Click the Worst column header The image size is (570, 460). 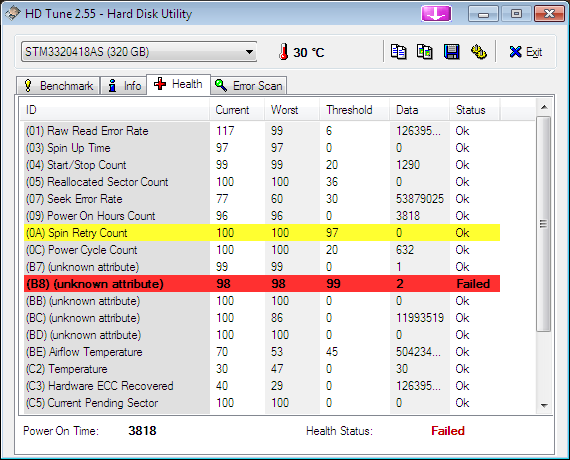coord(292,110)
